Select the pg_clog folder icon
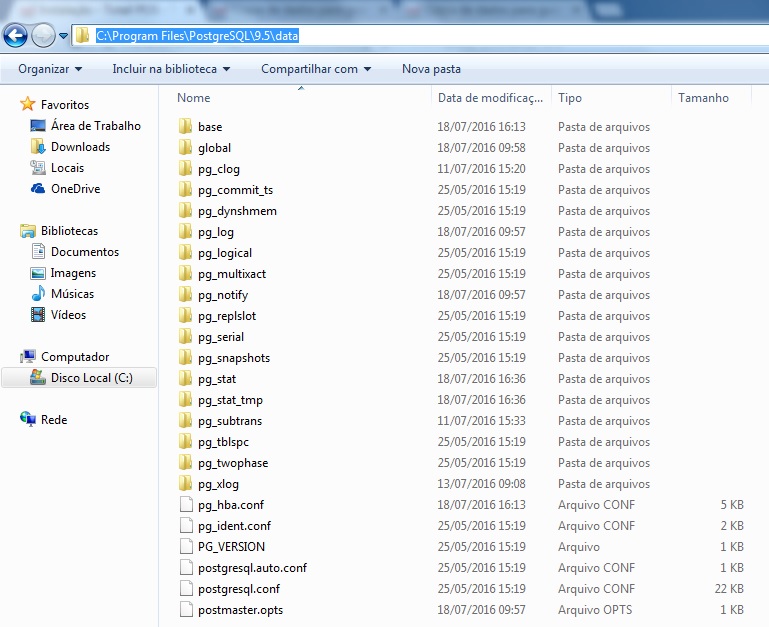 click(185, 168)
